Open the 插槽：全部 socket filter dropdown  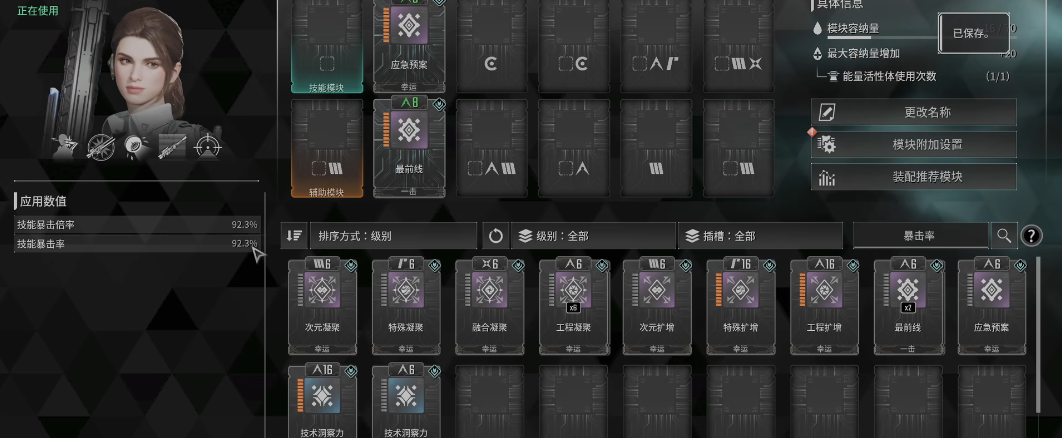click(760, 236)
